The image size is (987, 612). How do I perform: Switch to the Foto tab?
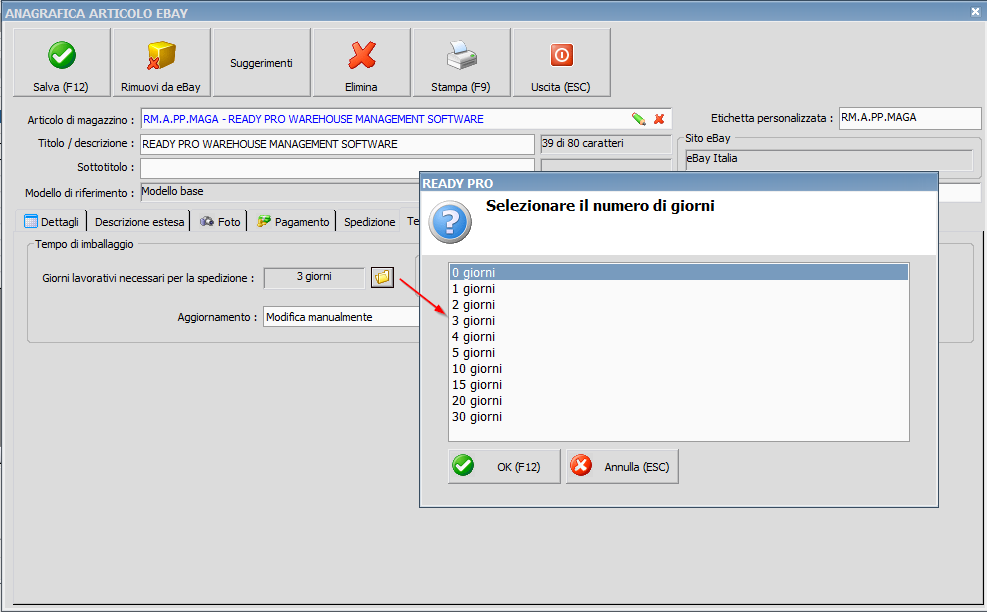220,222
